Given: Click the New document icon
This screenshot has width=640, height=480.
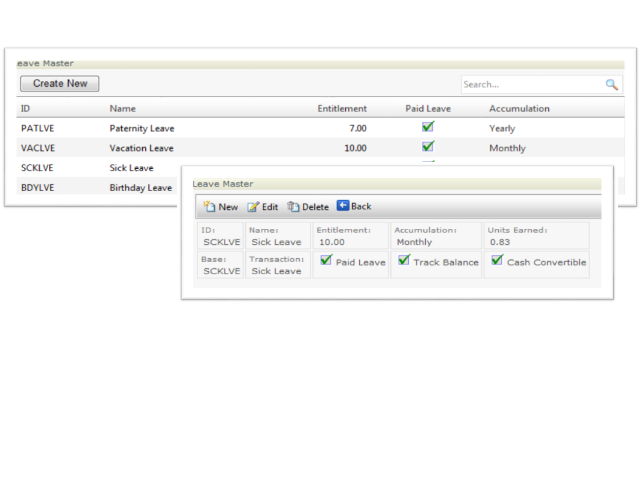Looking at the screenshot, I should tap(209, 207).
